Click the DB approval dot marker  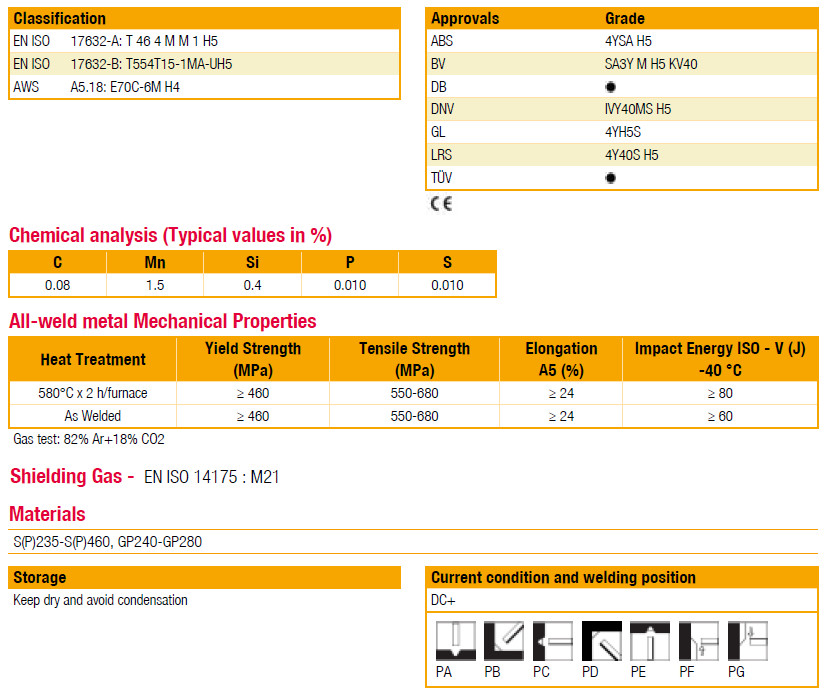pyautogui.click(x=610, y=87)
